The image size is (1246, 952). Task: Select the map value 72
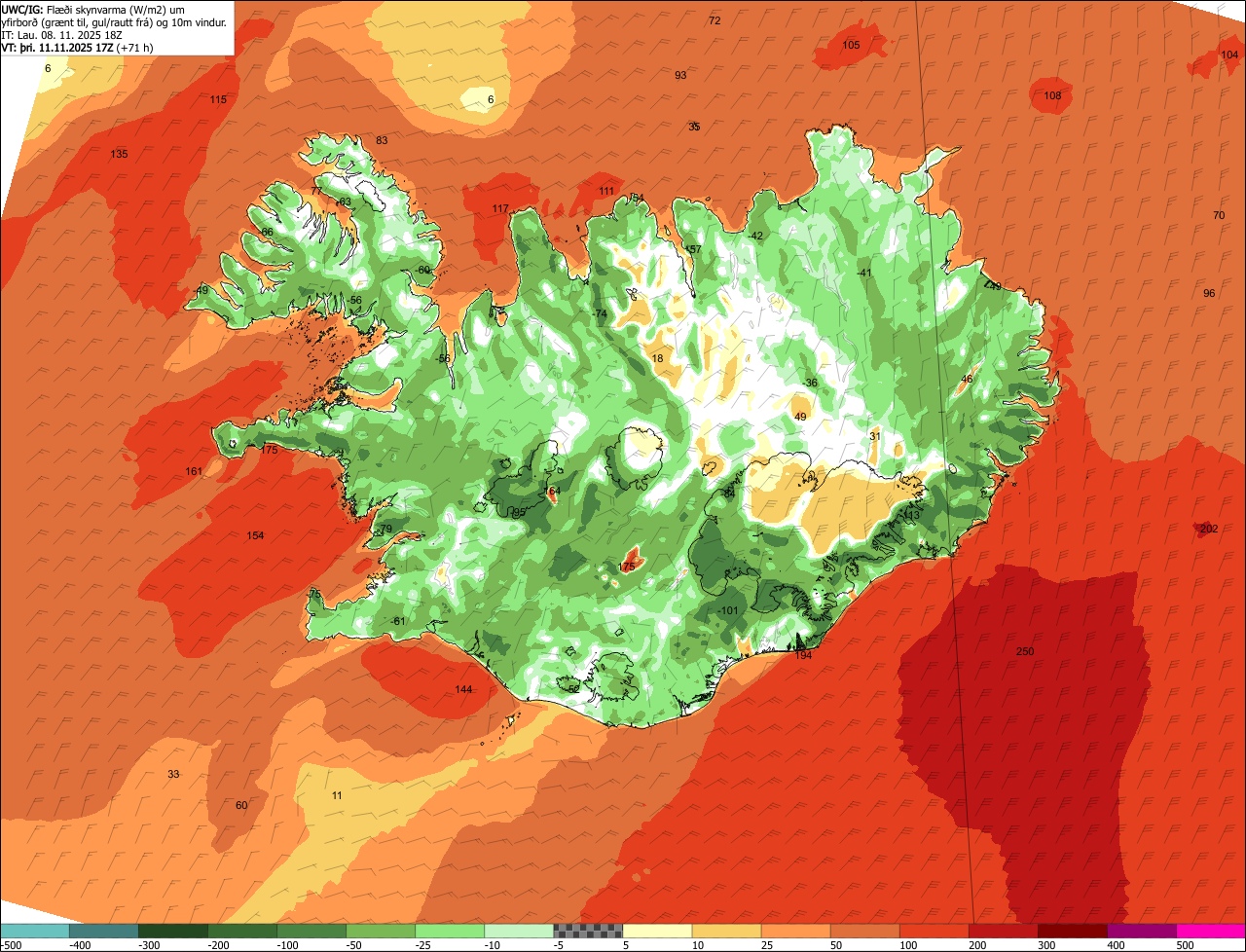715,20
